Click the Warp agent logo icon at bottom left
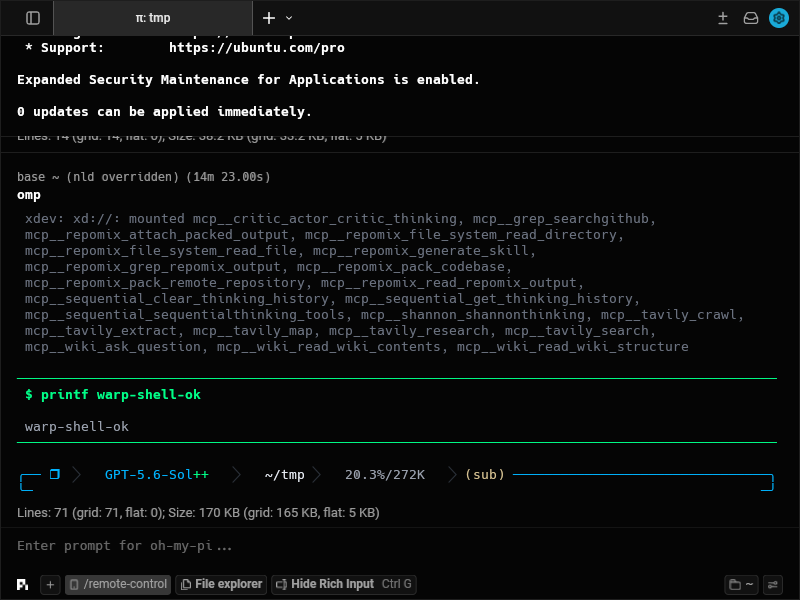The image size is (800, 600). [22, 584]
